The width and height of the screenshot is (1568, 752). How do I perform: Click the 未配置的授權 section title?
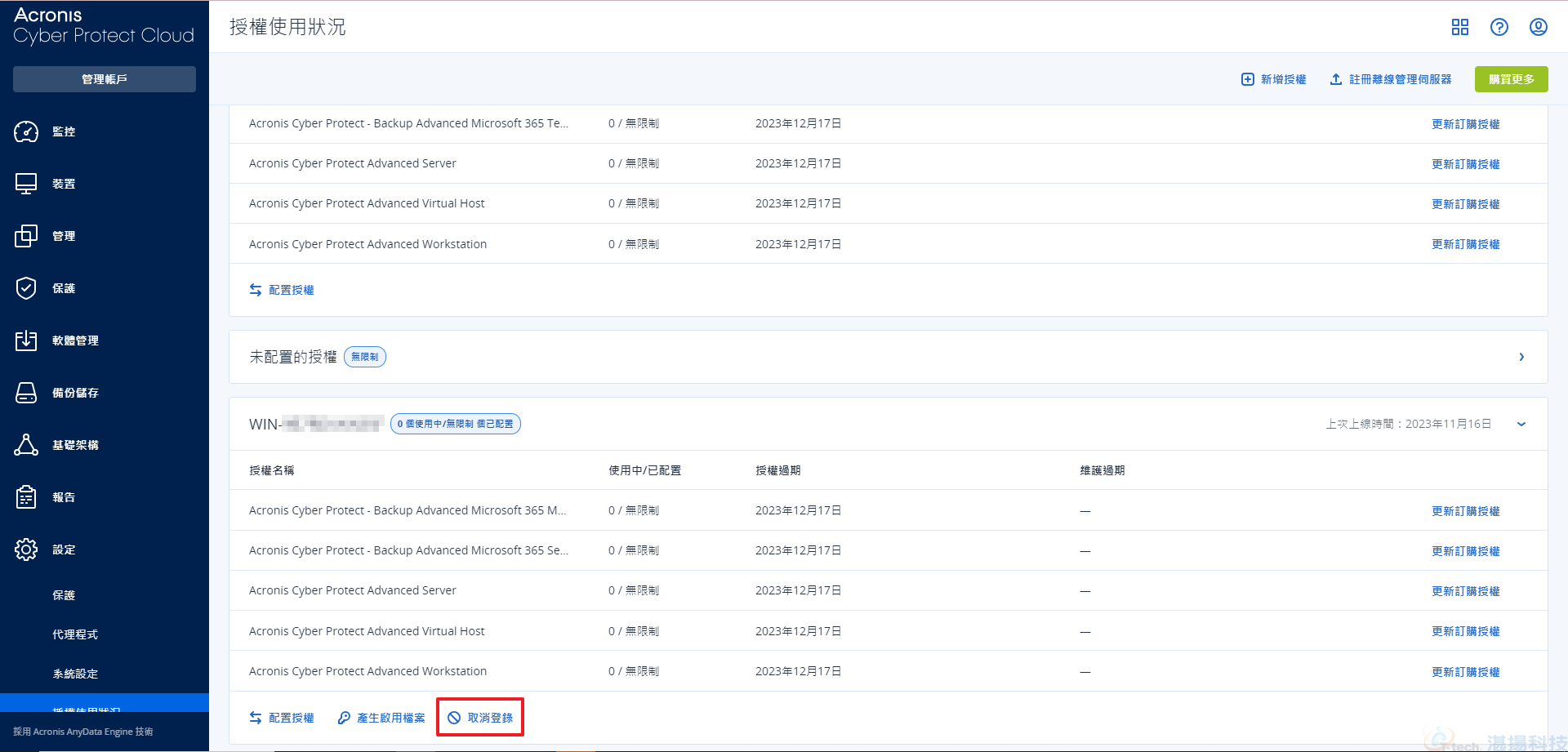(293, 357)
